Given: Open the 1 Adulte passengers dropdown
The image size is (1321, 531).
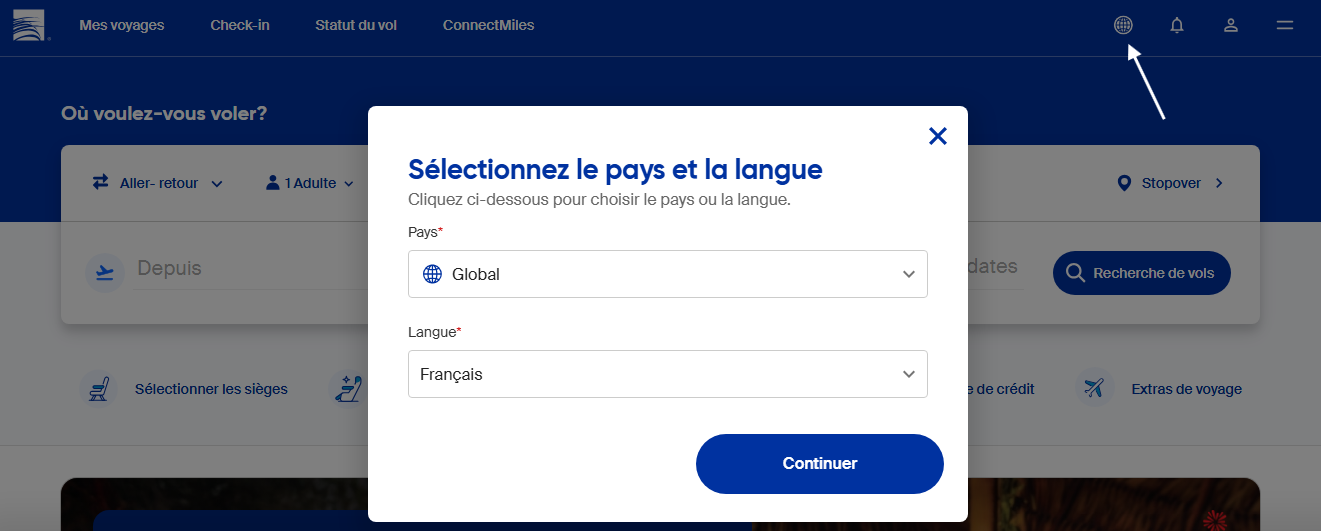Looking at the screenshot, I should (x=310, y=183).
